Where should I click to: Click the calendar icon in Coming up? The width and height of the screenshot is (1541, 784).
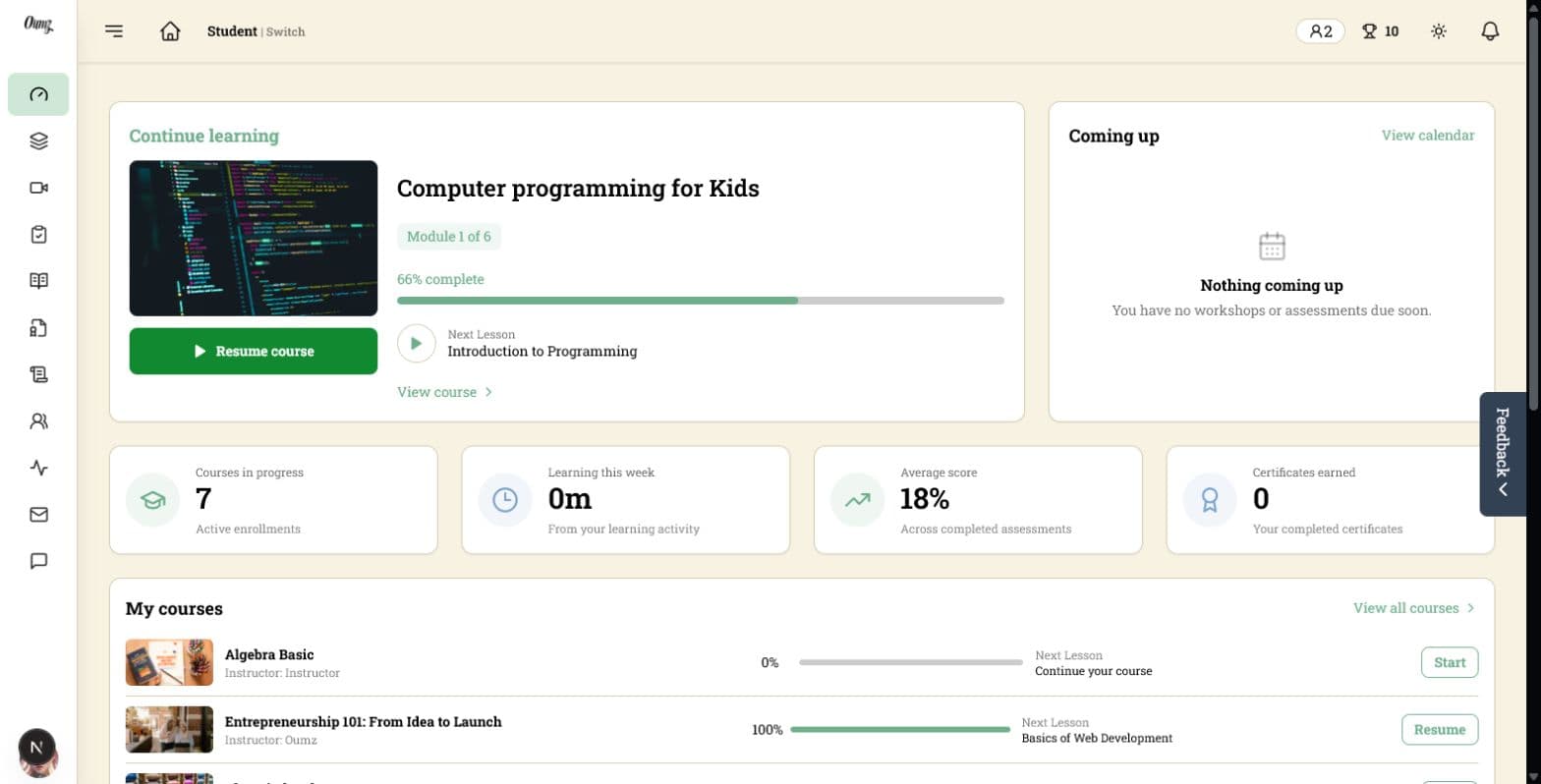[1272, 246]
